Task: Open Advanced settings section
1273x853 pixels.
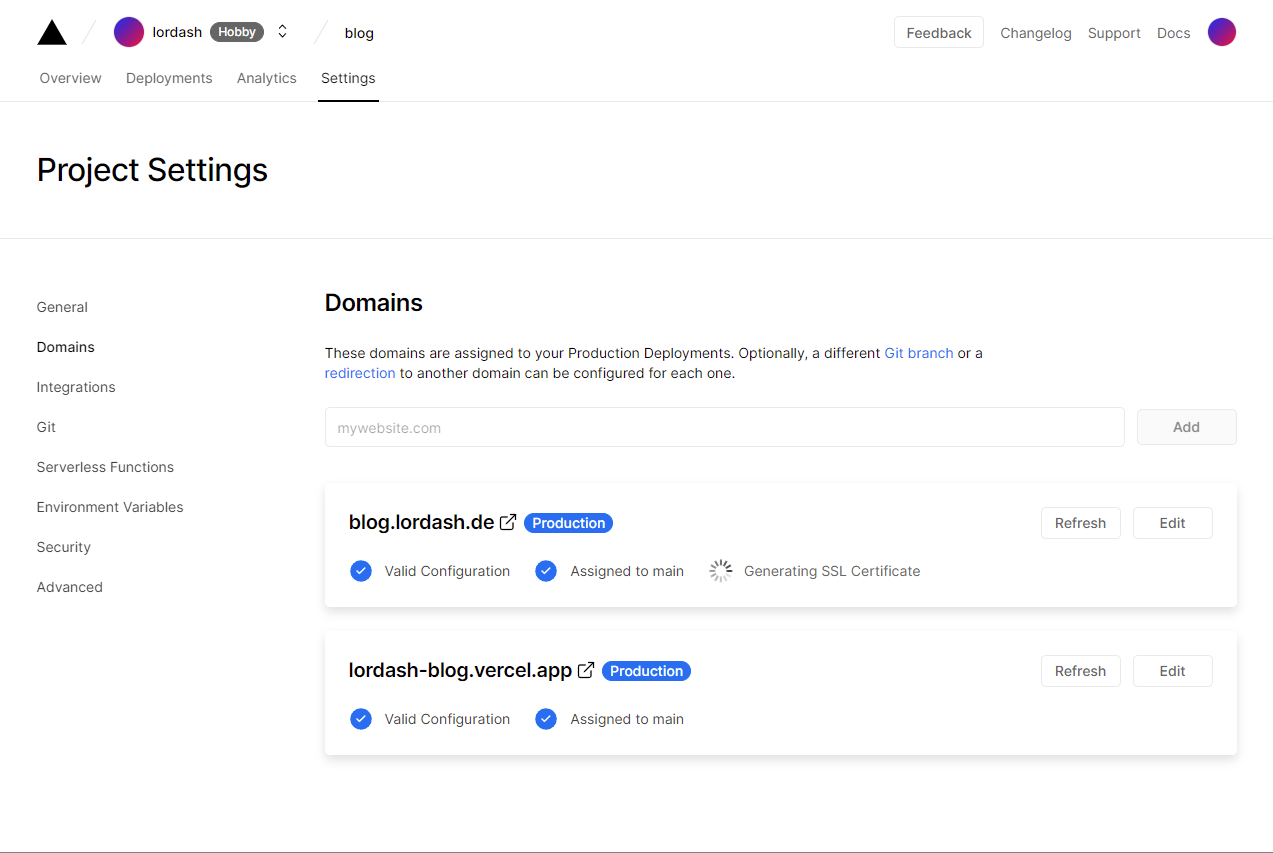Action: [x=70, y=587]
